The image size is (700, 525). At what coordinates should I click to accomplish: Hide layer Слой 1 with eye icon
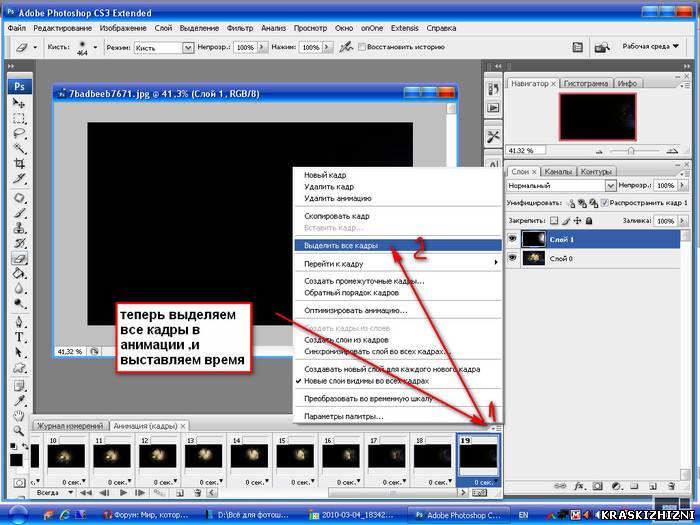point(512,239)
